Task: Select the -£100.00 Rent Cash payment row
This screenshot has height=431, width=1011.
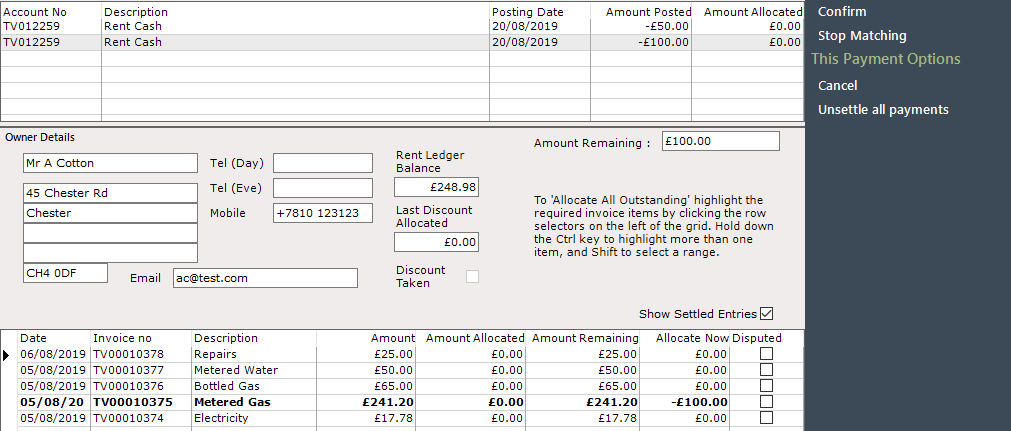Action: [402, 43]
